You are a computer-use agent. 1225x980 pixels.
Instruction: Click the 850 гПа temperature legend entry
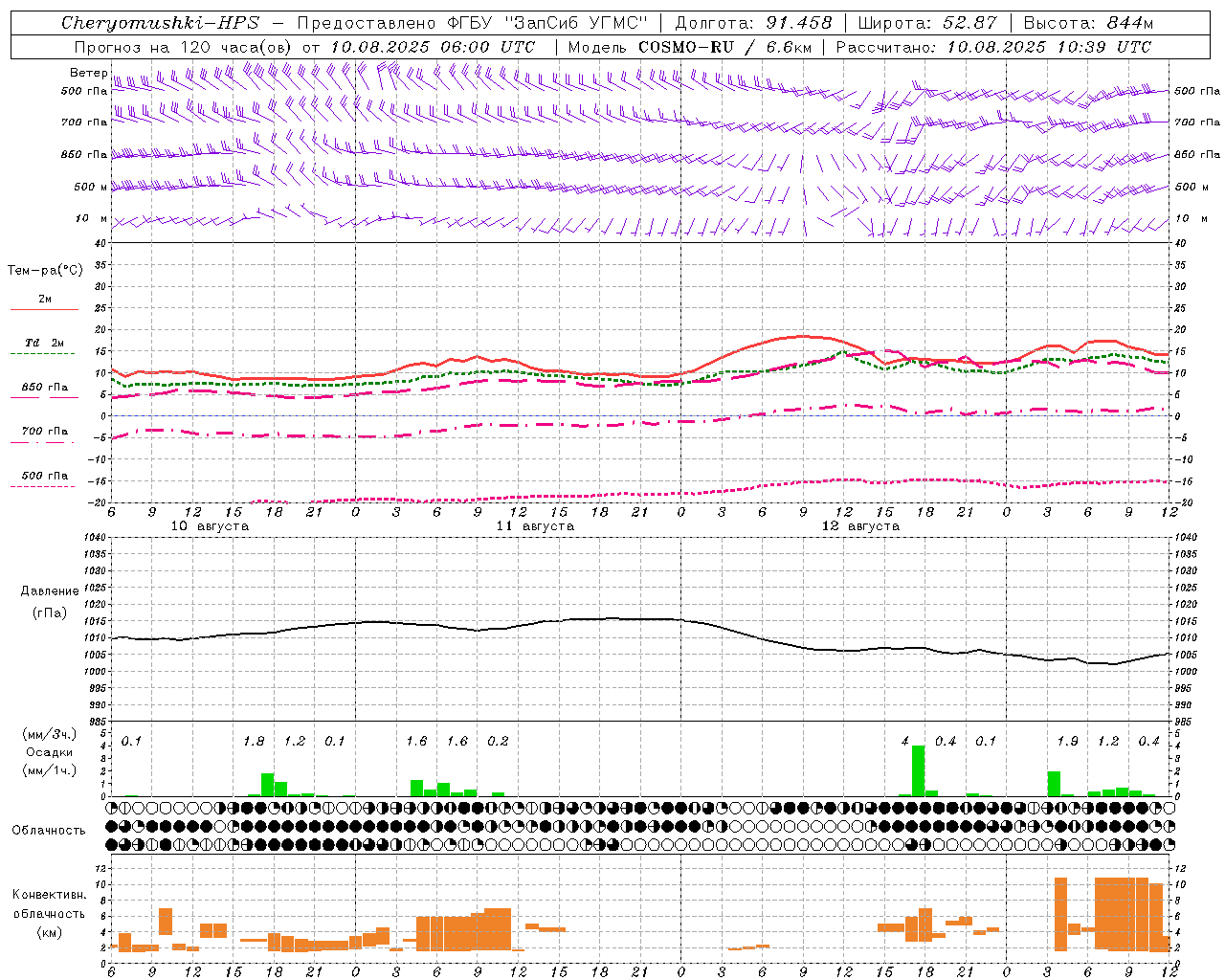pyautogui.click(x=44, y=388)
